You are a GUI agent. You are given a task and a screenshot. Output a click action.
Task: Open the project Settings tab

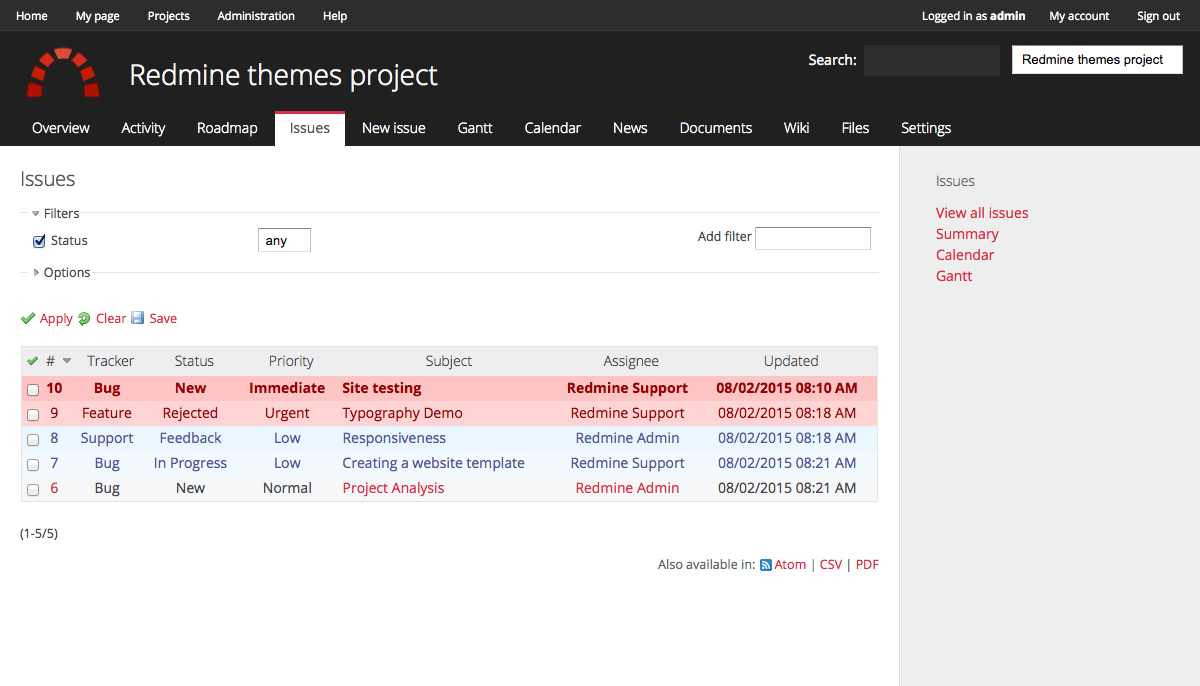(926, 128)
